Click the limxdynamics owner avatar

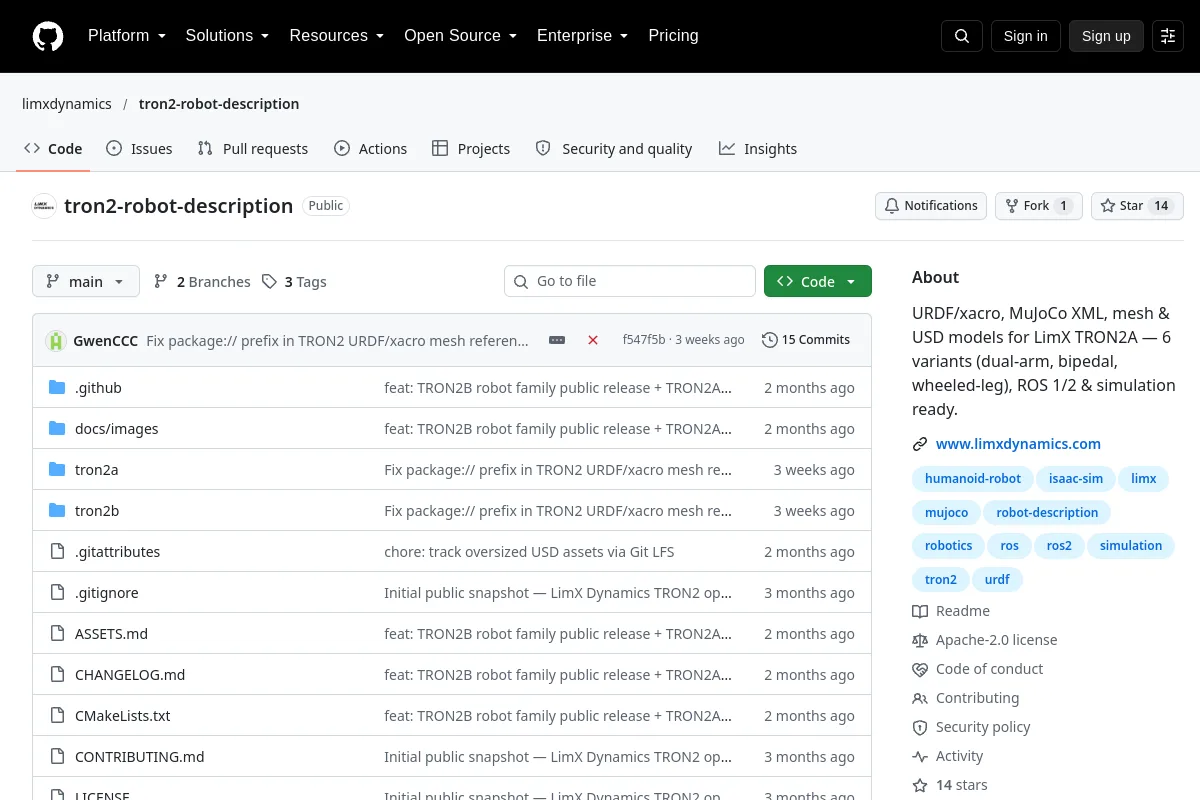(44, 206)
